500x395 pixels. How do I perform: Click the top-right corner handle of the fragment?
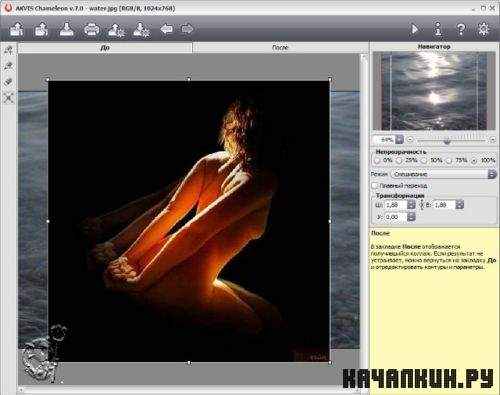pos(330,79)
